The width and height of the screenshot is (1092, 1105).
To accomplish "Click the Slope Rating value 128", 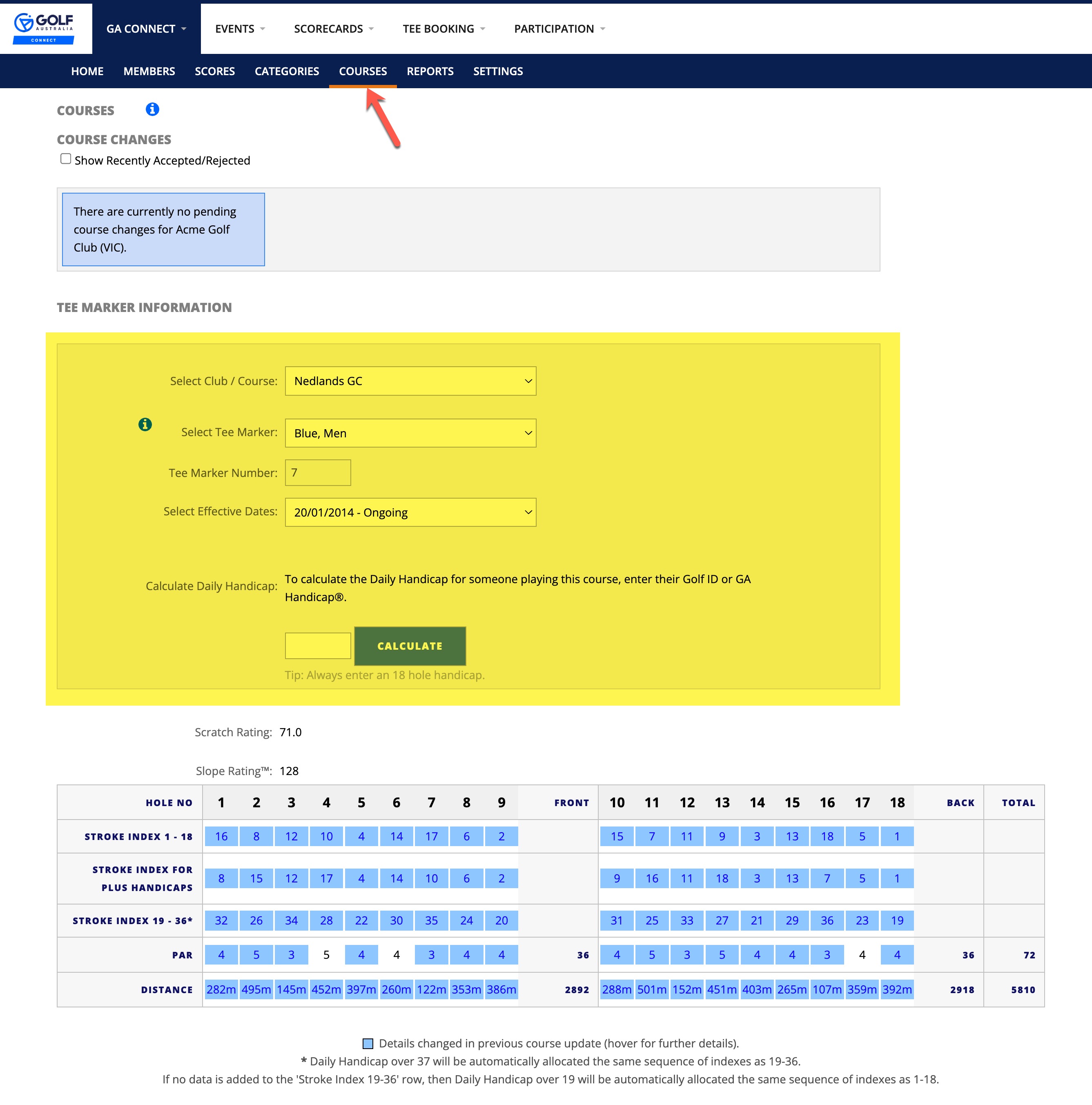I will pos(290,771).
